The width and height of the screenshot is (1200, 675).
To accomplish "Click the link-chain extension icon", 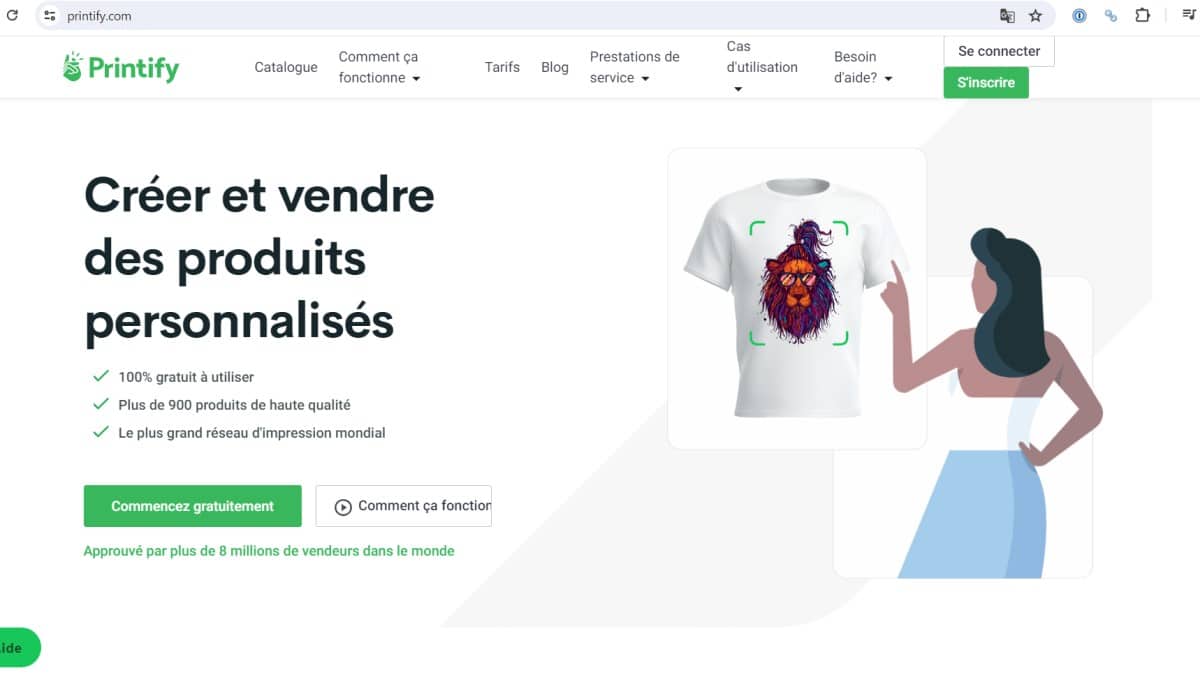I will point(1110,16).
